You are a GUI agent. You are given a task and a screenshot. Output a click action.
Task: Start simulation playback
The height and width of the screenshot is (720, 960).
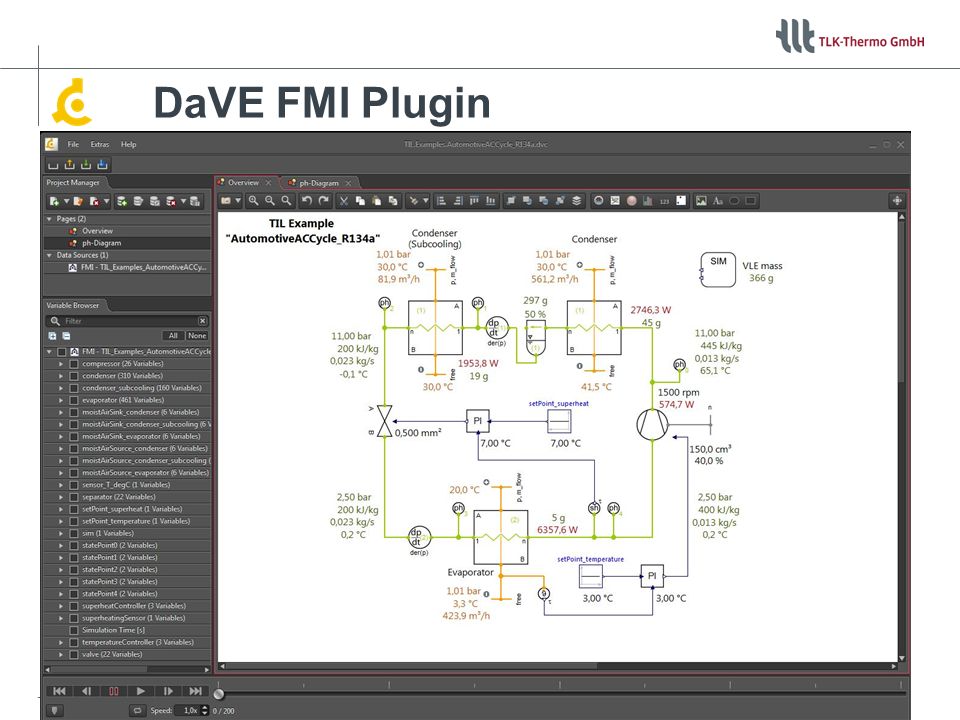[141, 691]
